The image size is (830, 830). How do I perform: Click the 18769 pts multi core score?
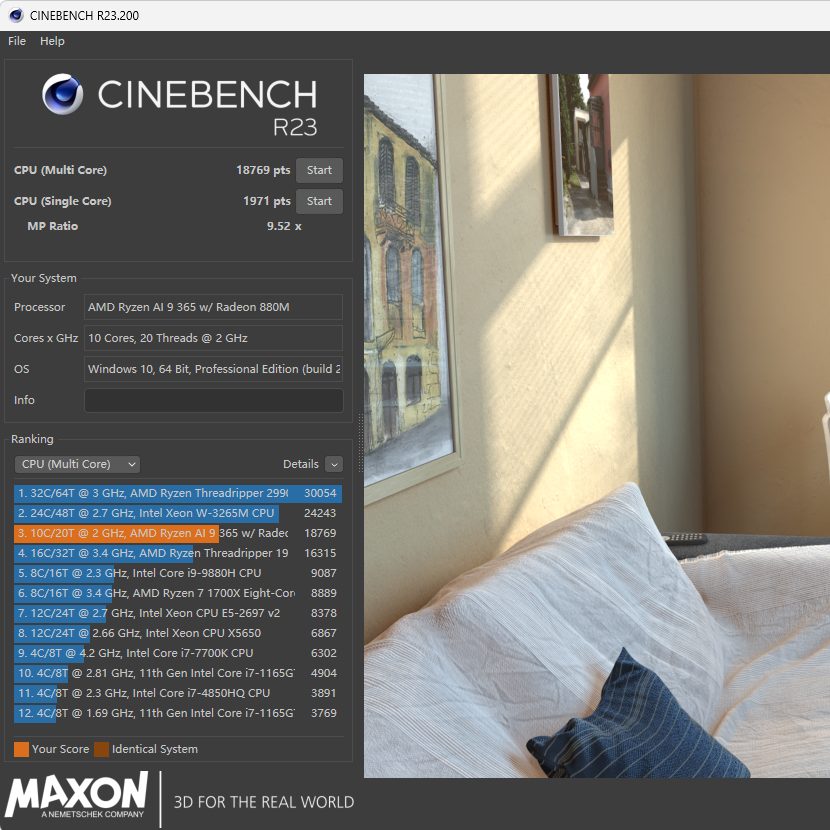263,170
